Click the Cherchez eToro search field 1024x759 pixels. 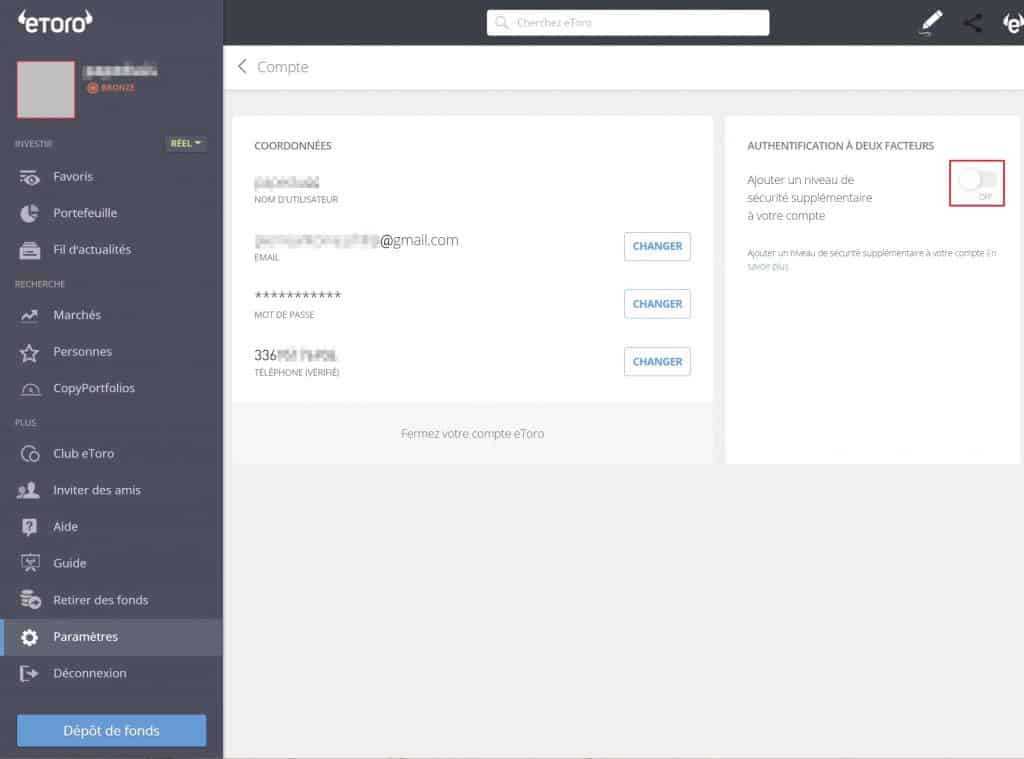[x=627, y=22]
